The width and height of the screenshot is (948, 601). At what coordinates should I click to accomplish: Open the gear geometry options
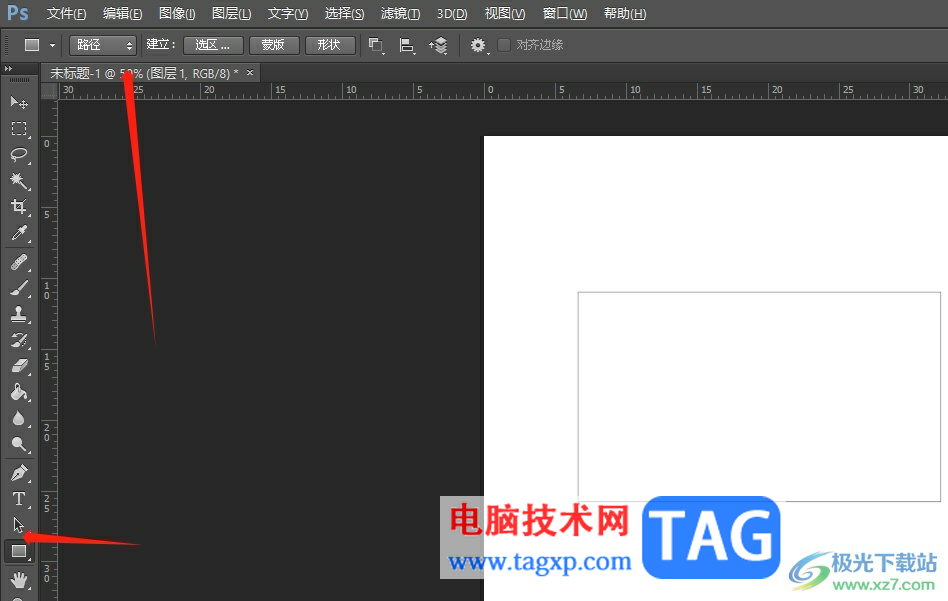click(478, 45)
